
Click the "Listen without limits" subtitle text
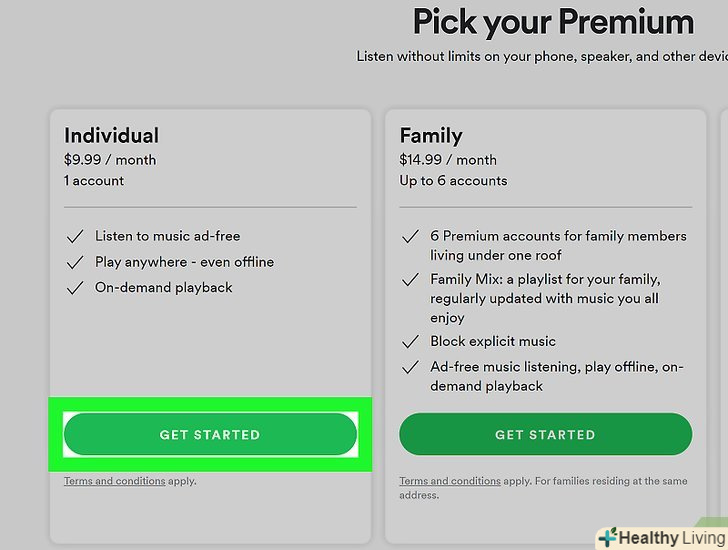click(x=540, y=57)
